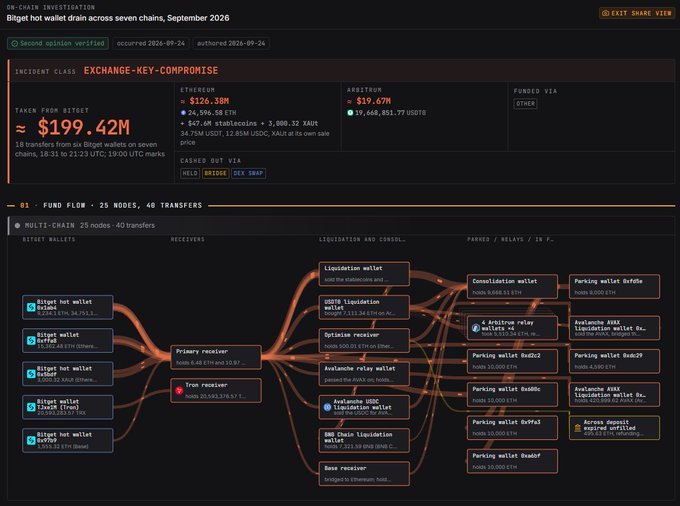Click the authored 2026-09-24 tag
This screenshot has height=506, width=680.
click(231, 43)
